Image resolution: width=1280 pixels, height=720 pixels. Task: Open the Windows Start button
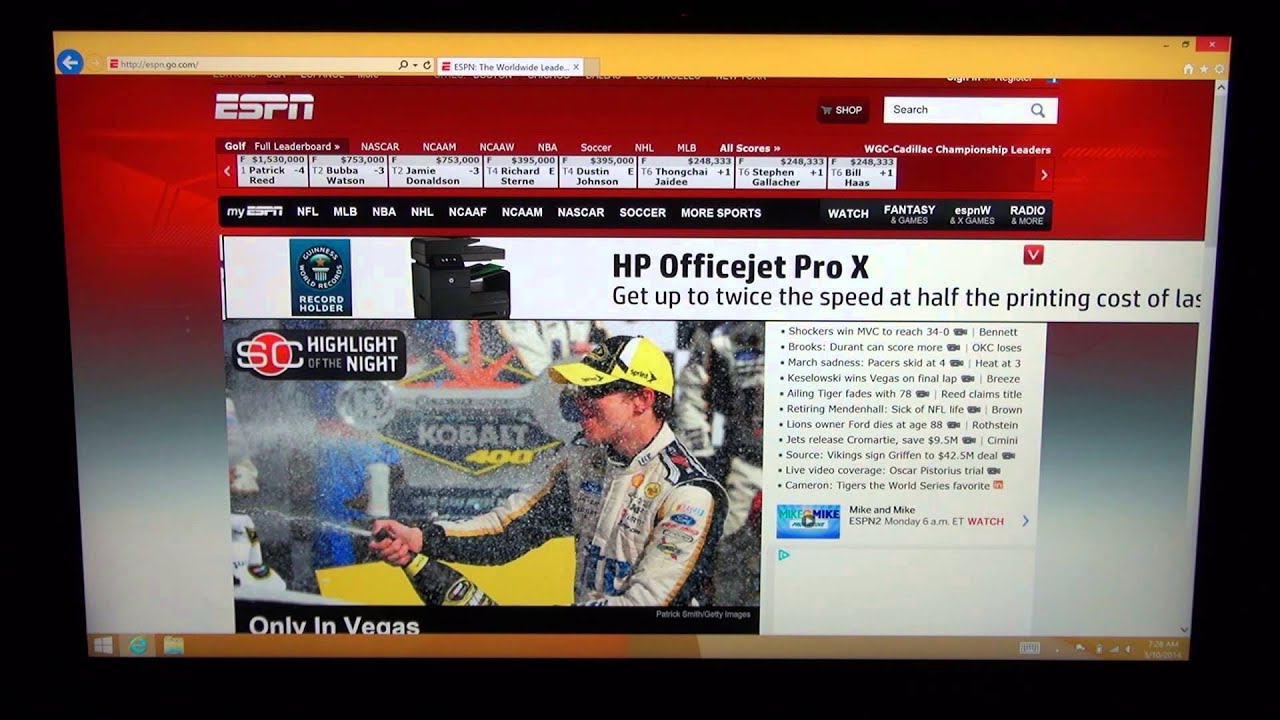pyautogui.click(x=103, y=645)
